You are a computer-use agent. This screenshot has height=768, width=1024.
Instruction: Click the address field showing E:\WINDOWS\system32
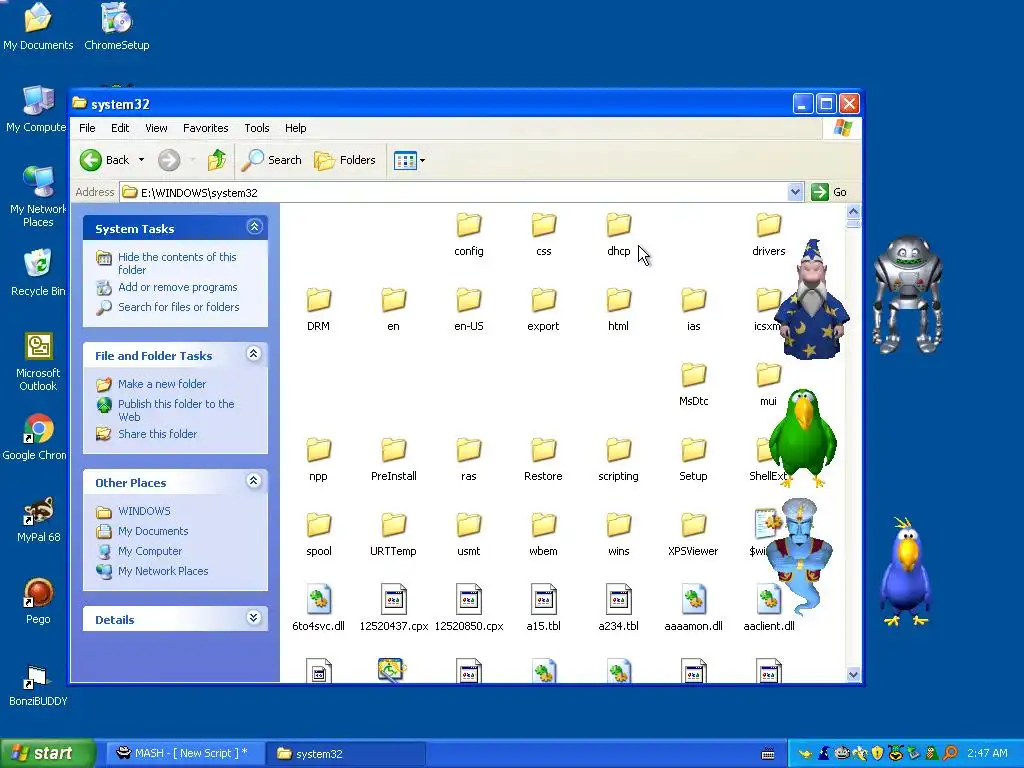tap(454, 193)
